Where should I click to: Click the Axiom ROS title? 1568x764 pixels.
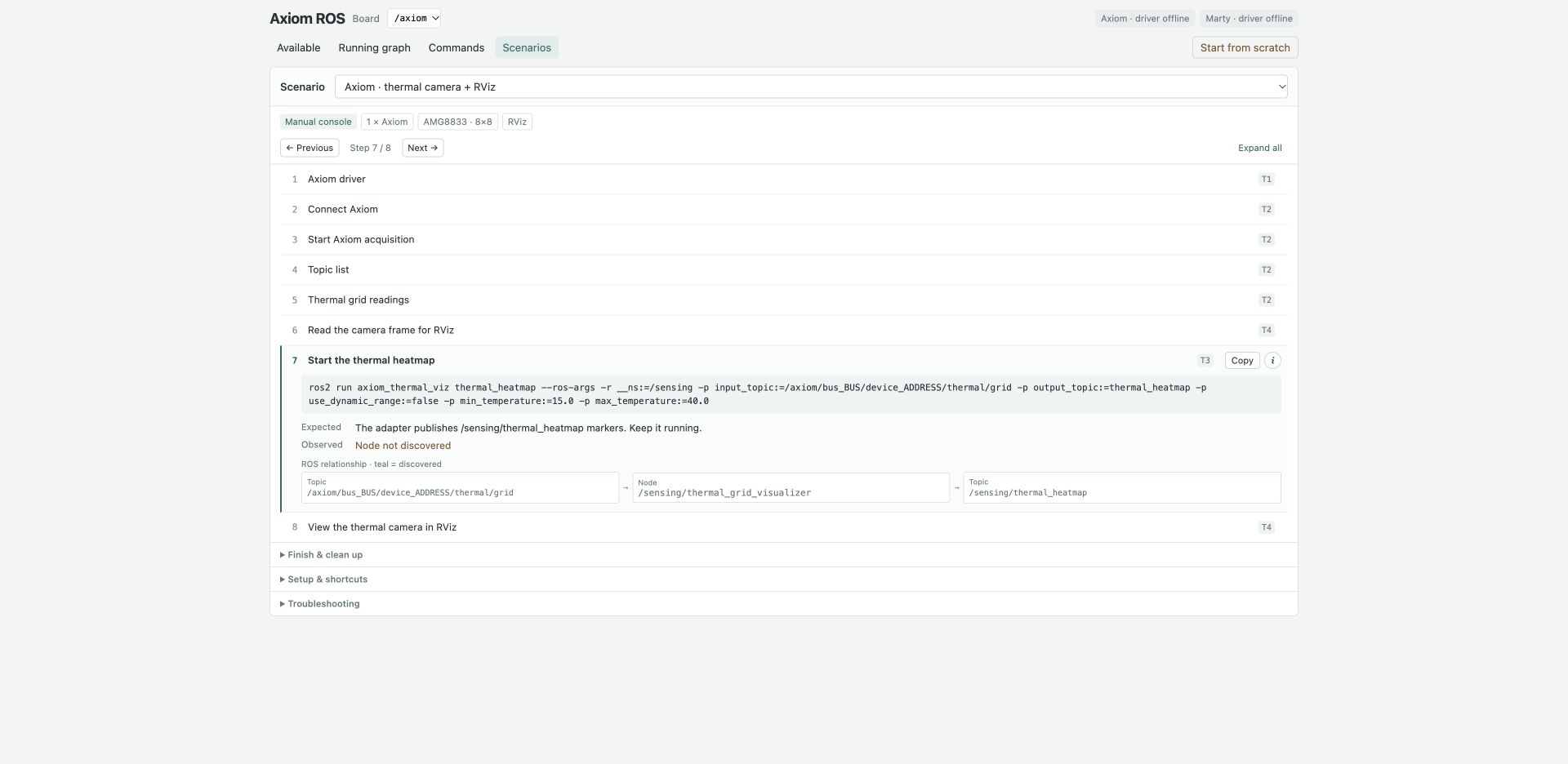(307, 18)
